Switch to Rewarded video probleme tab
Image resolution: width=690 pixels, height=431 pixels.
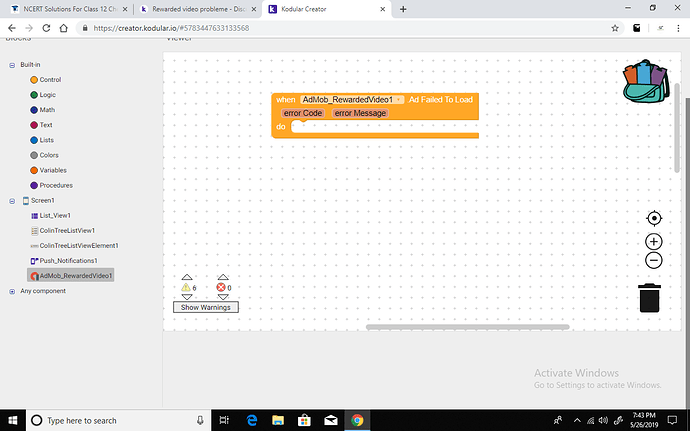pos(198,9)
